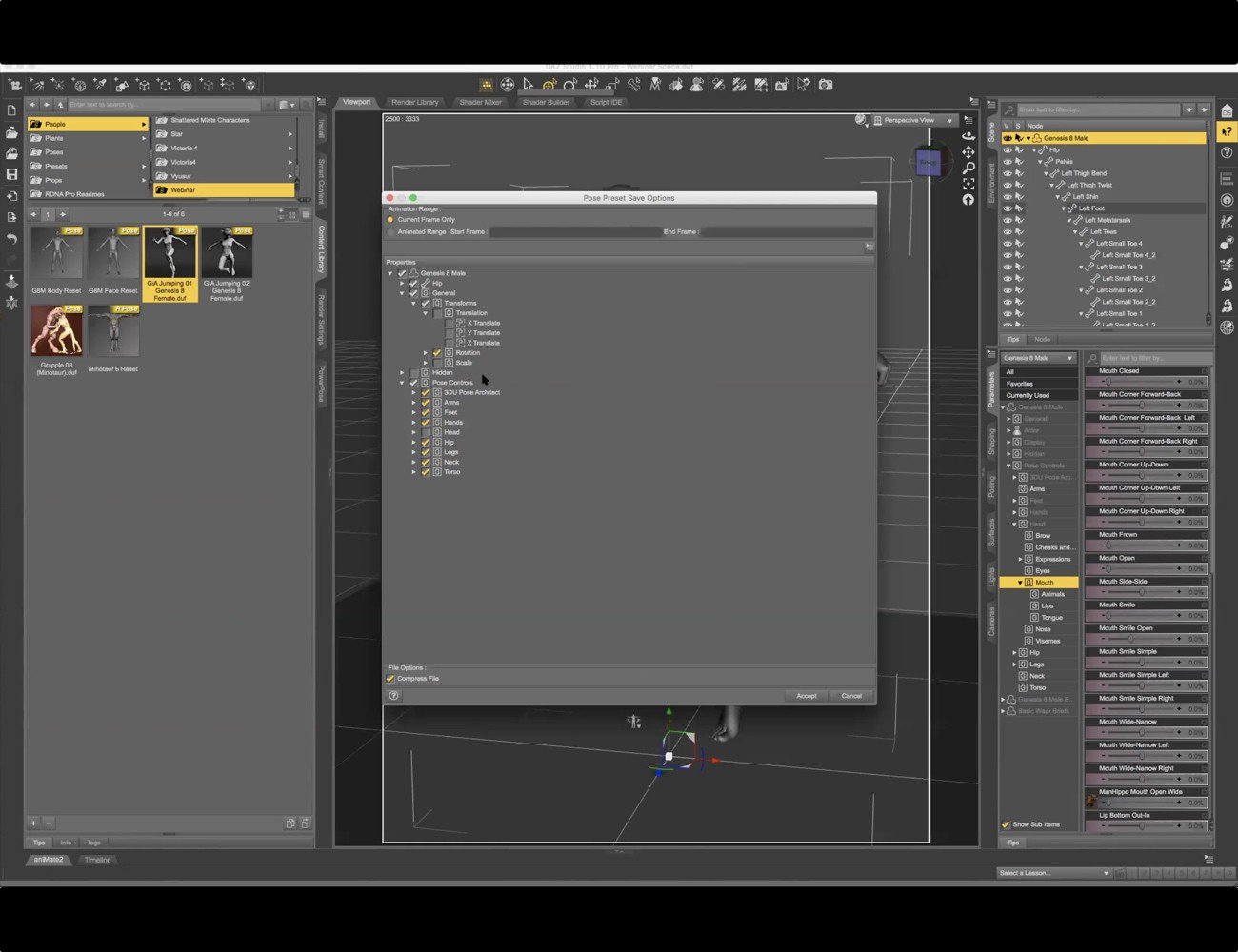Screen dimensions: 1238x952
Task: Click the yellow What's This help icon
Action: [1227, 131]
